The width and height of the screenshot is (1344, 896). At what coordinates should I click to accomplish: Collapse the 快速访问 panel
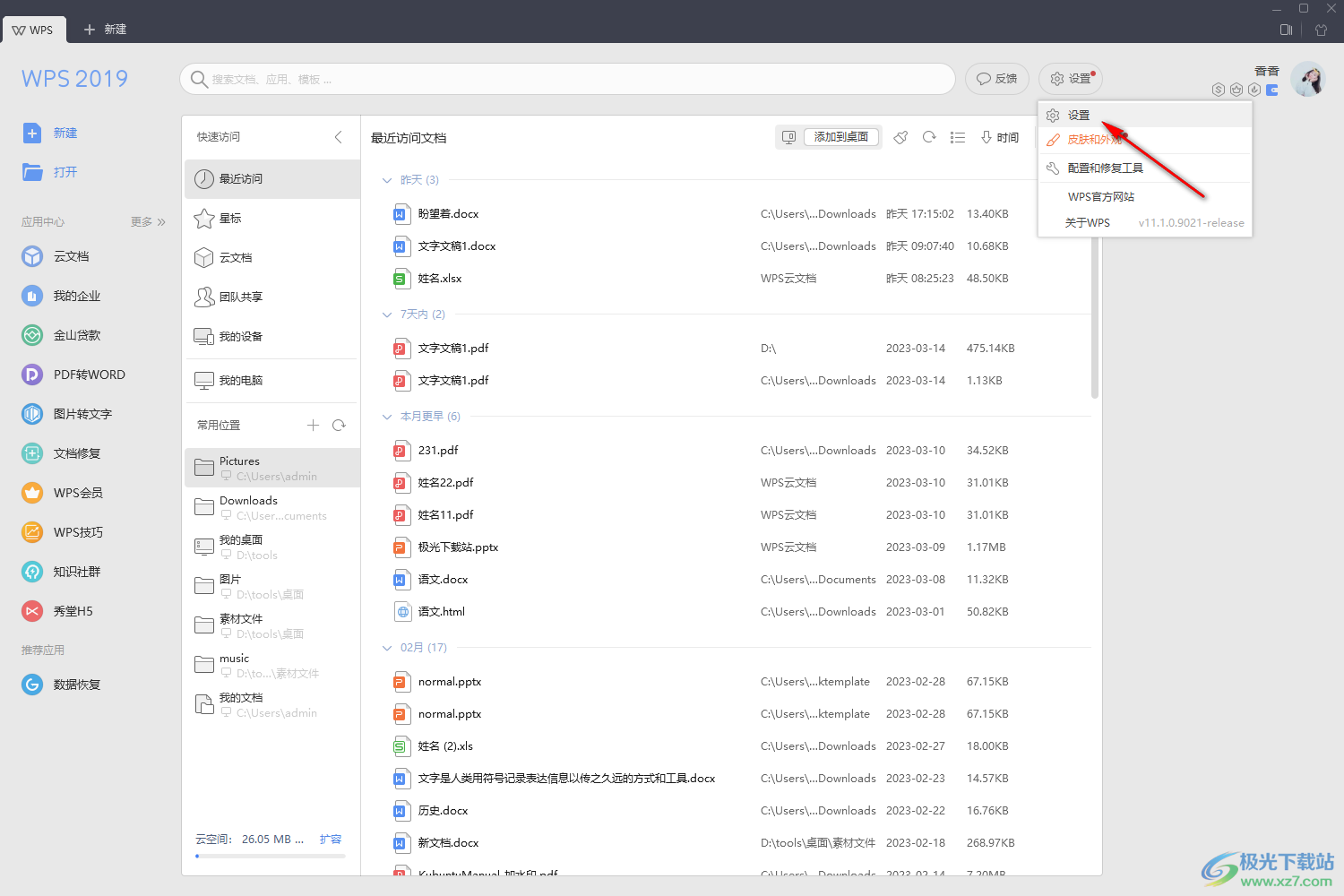[x=338, y=137]
